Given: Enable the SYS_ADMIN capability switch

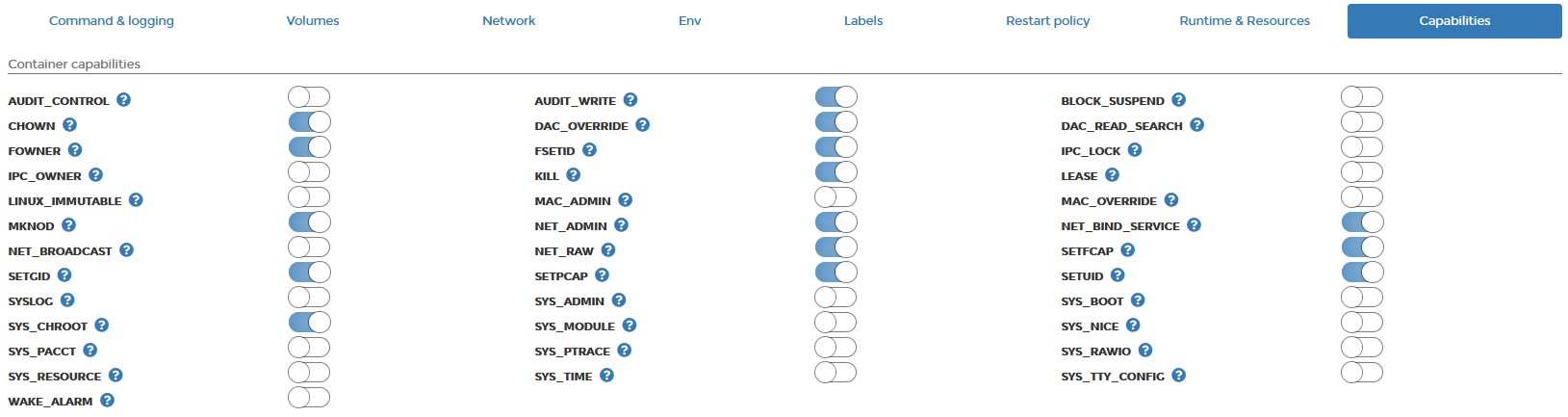Looking at the screenshot, I should tap(835, 298).
